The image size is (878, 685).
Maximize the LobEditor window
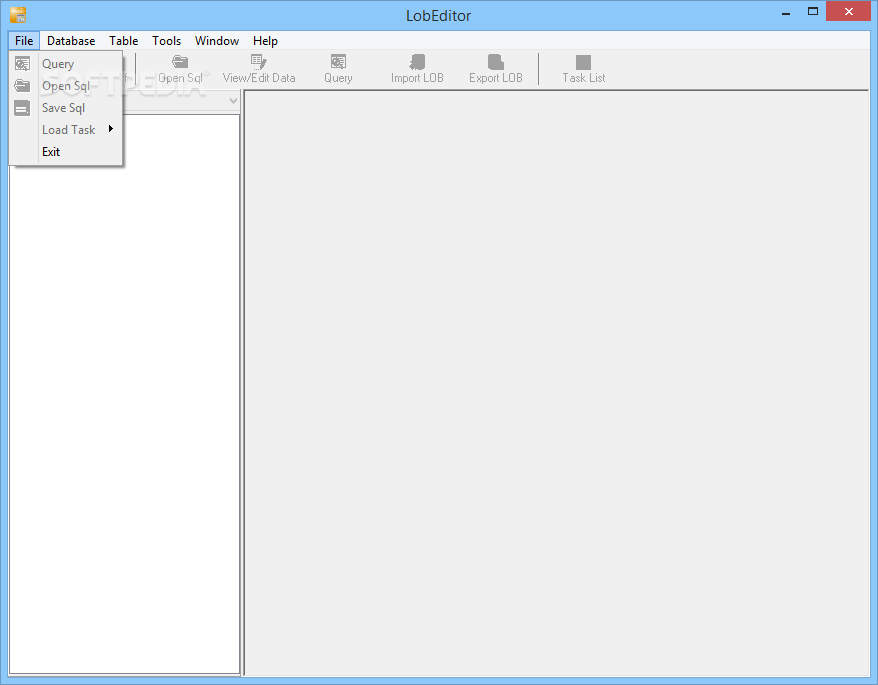pyautogui.click(x=812, y=12)
